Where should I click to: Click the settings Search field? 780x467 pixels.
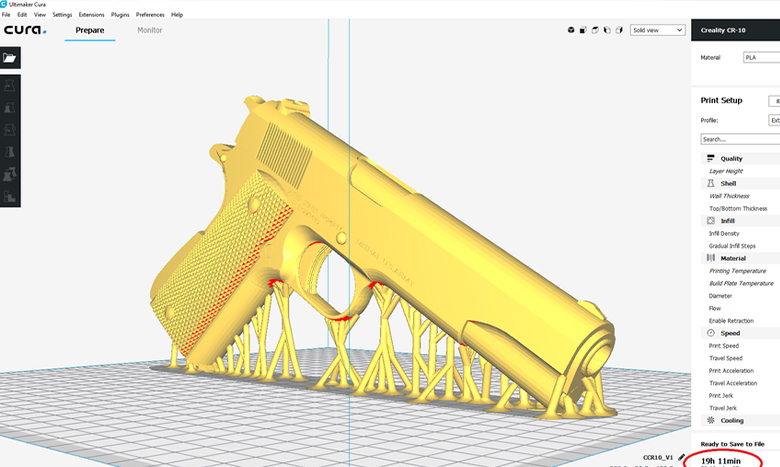tap(740, 139)
